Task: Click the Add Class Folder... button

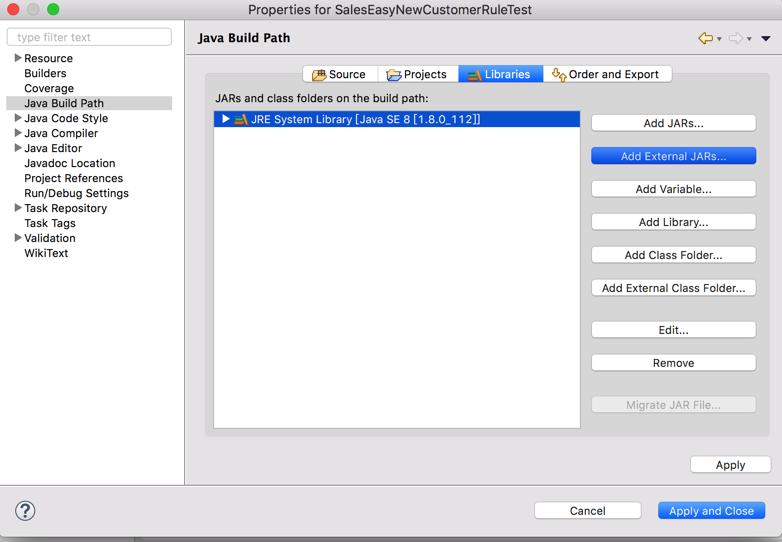Action: pos(673,255)
